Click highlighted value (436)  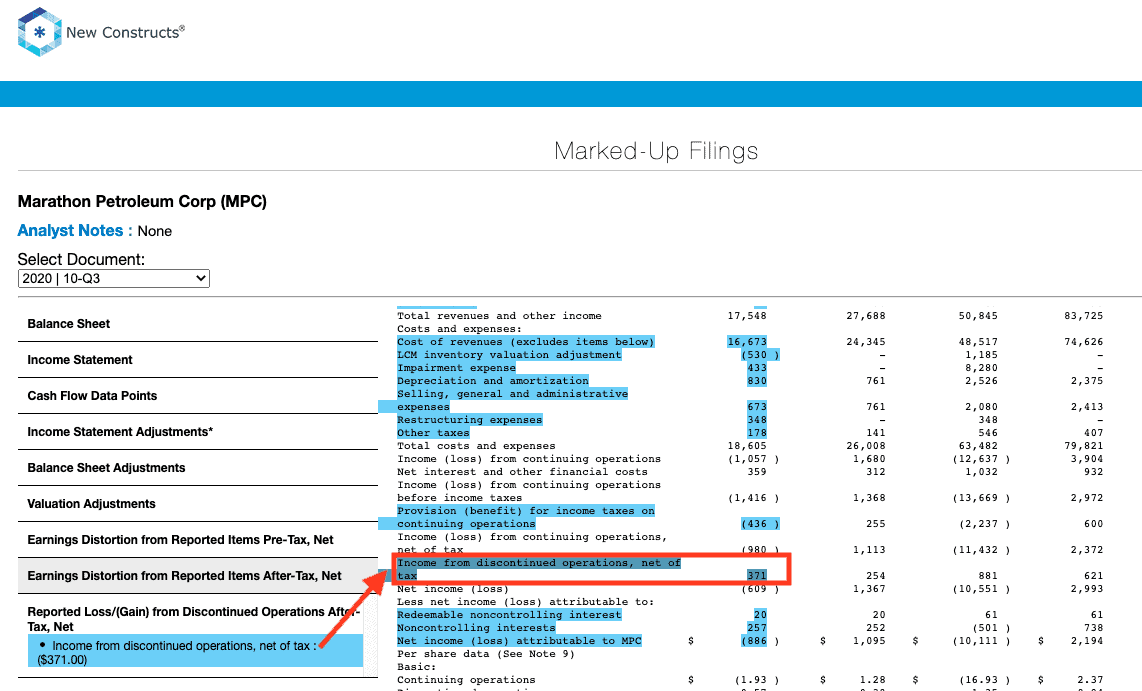pos(760,524)
